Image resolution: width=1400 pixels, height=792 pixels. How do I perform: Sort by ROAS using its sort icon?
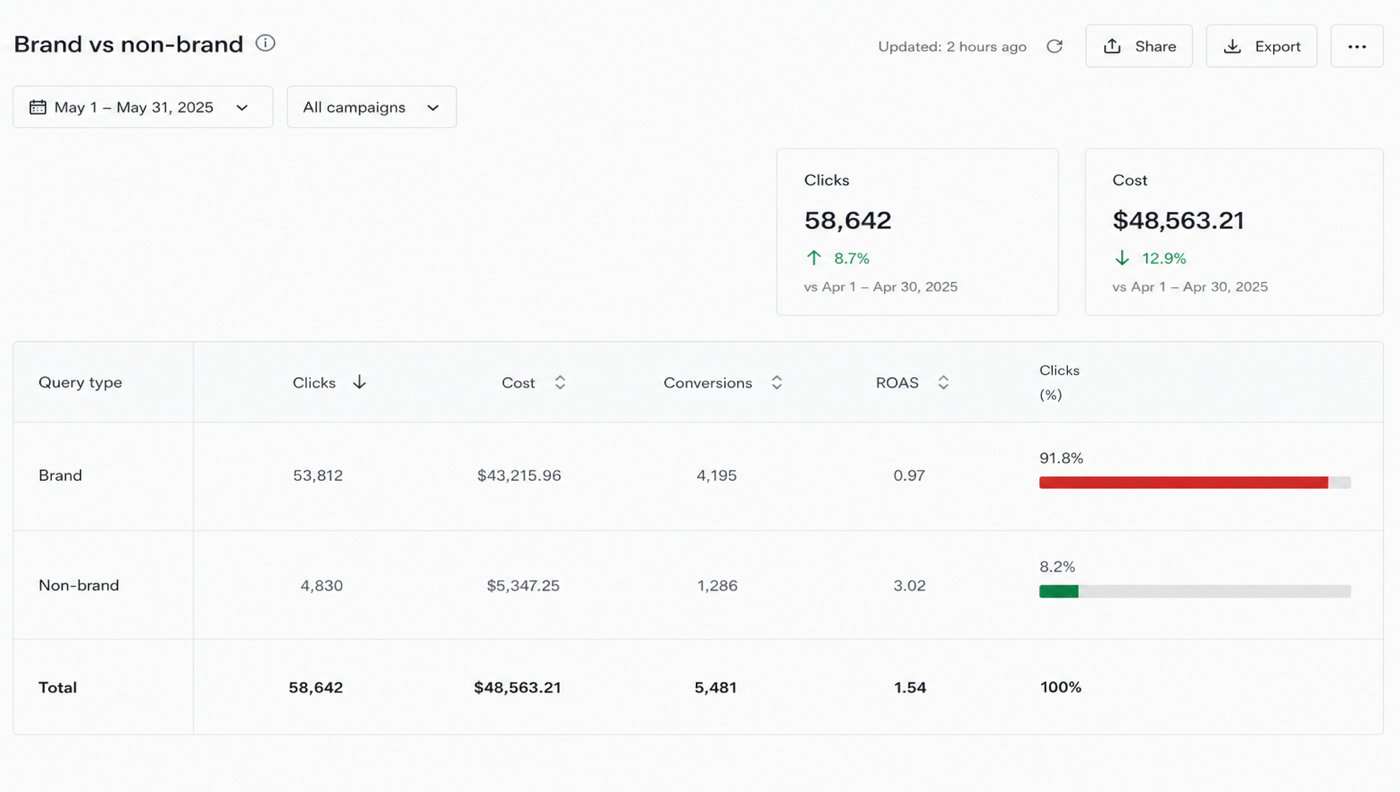943,382
